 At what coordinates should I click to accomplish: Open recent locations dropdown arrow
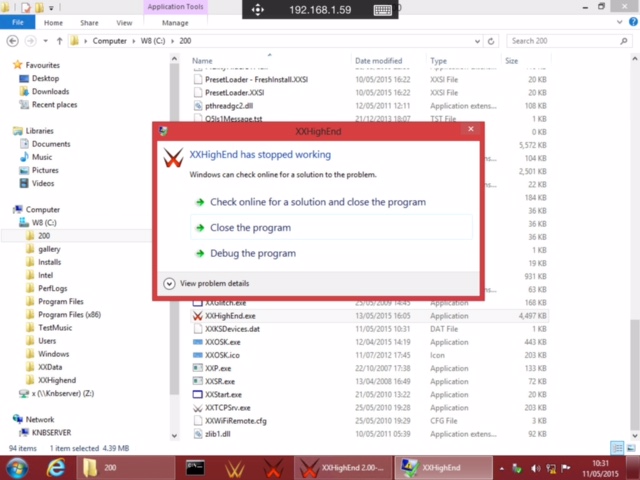45,41
